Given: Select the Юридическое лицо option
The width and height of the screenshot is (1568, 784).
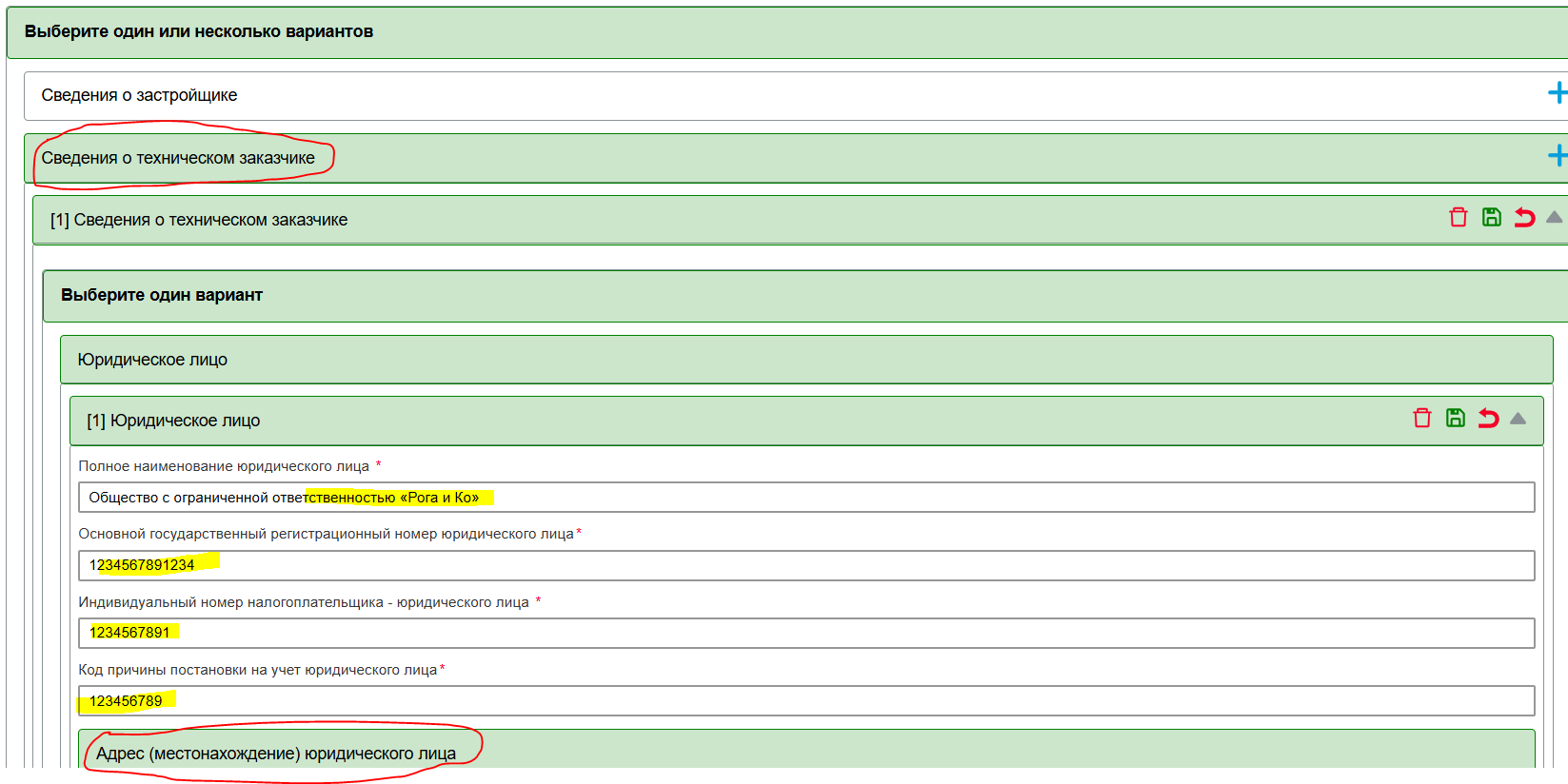Looking at the screenshot, I should click(152, 360).
